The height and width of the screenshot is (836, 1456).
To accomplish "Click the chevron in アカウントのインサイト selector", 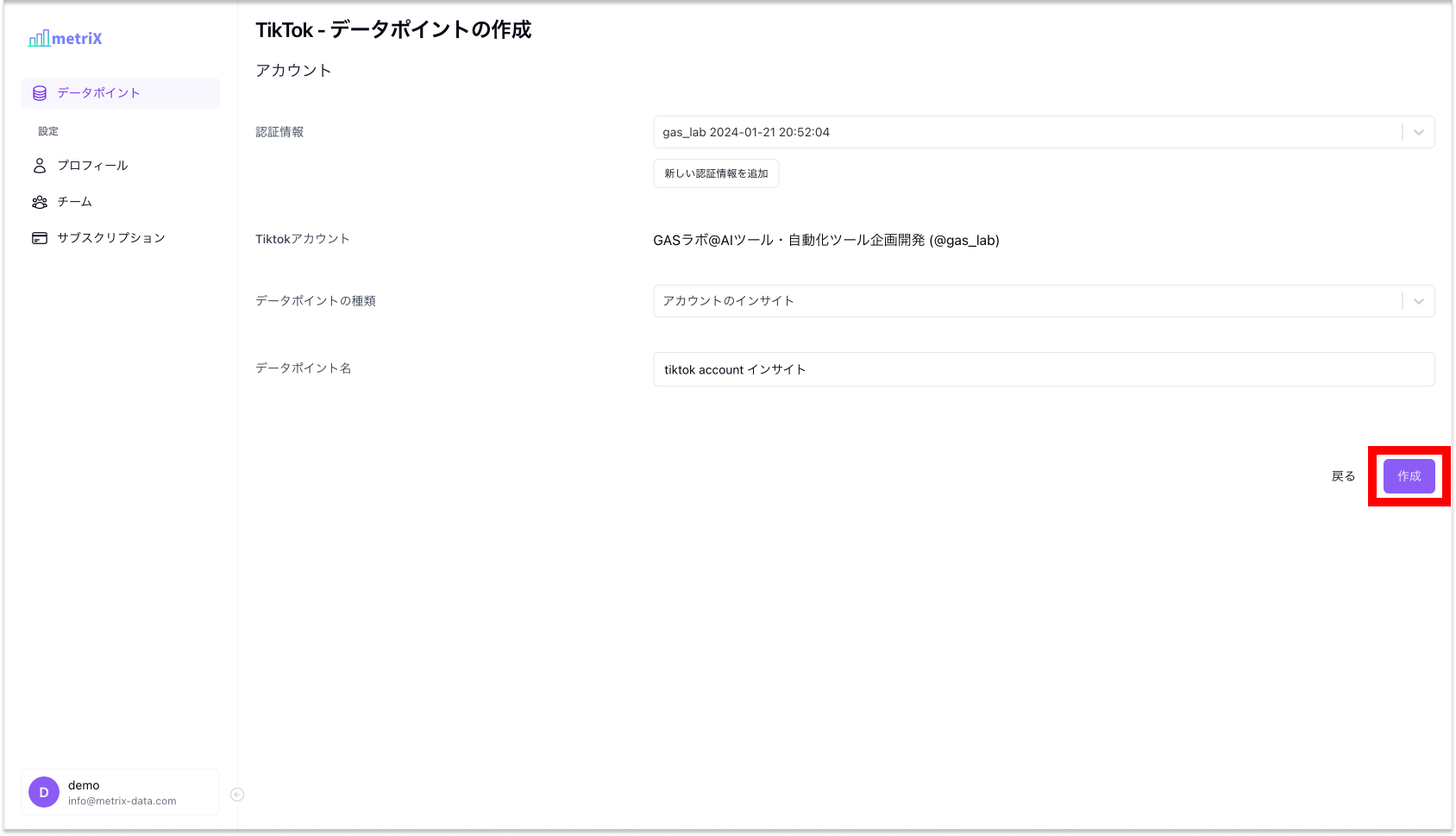I will point(1419,301).
